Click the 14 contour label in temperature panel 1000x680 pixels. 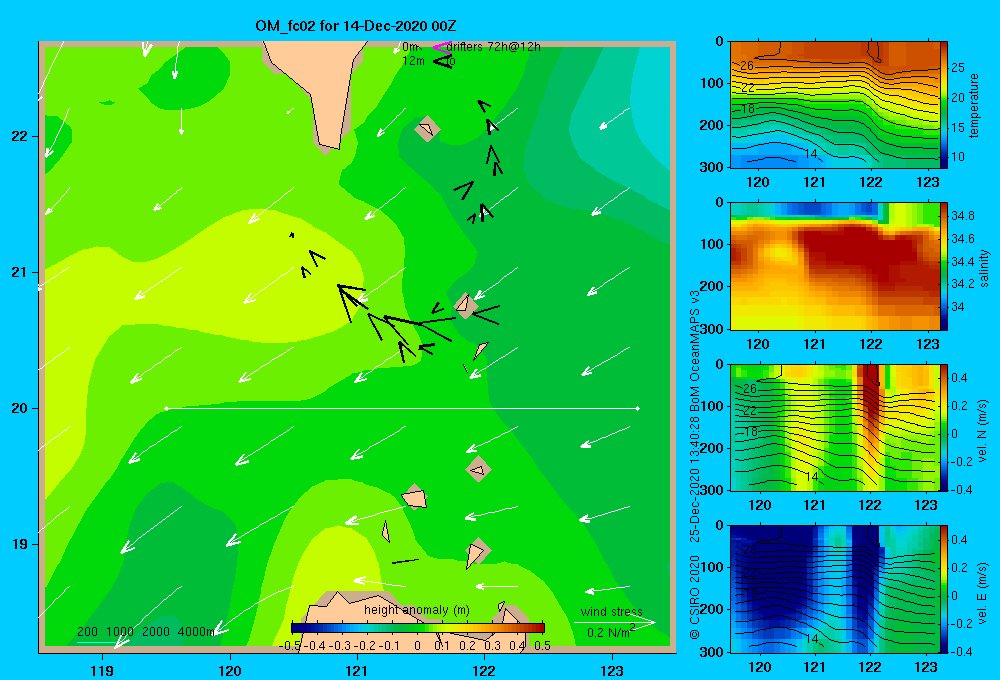811,154
